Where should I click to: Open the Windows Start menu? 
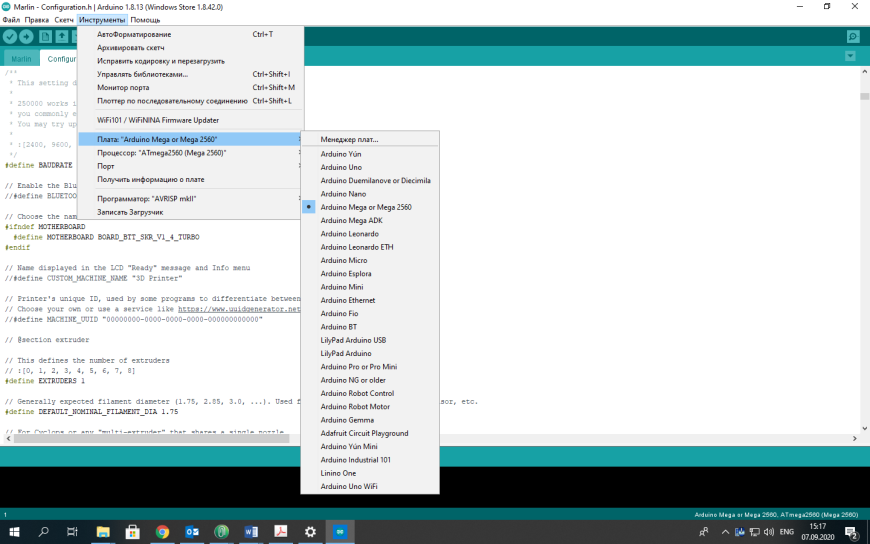pos(14,532)
